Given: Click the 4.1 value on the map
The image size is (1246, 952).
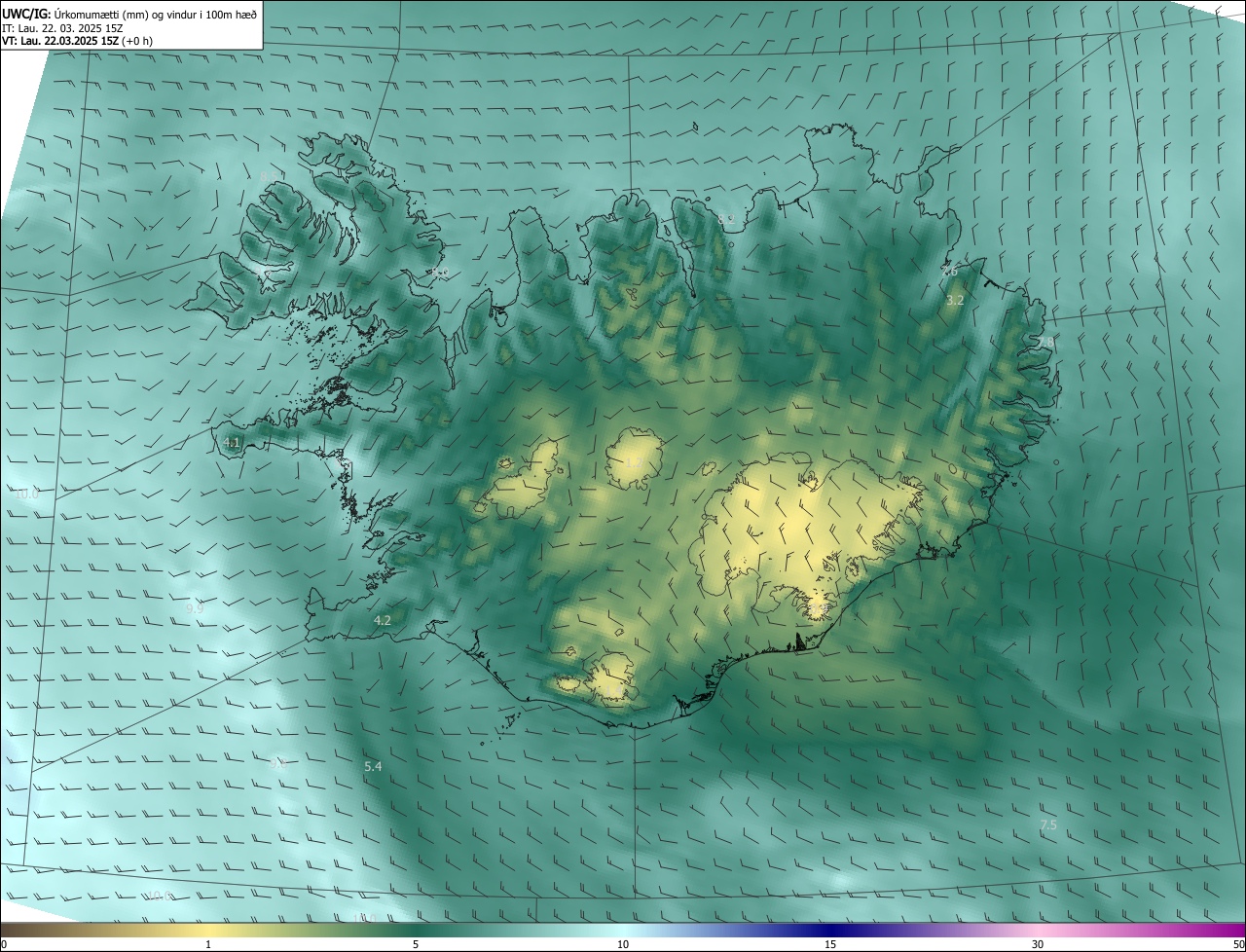Looking at the screenshot, I should (232, 443).
